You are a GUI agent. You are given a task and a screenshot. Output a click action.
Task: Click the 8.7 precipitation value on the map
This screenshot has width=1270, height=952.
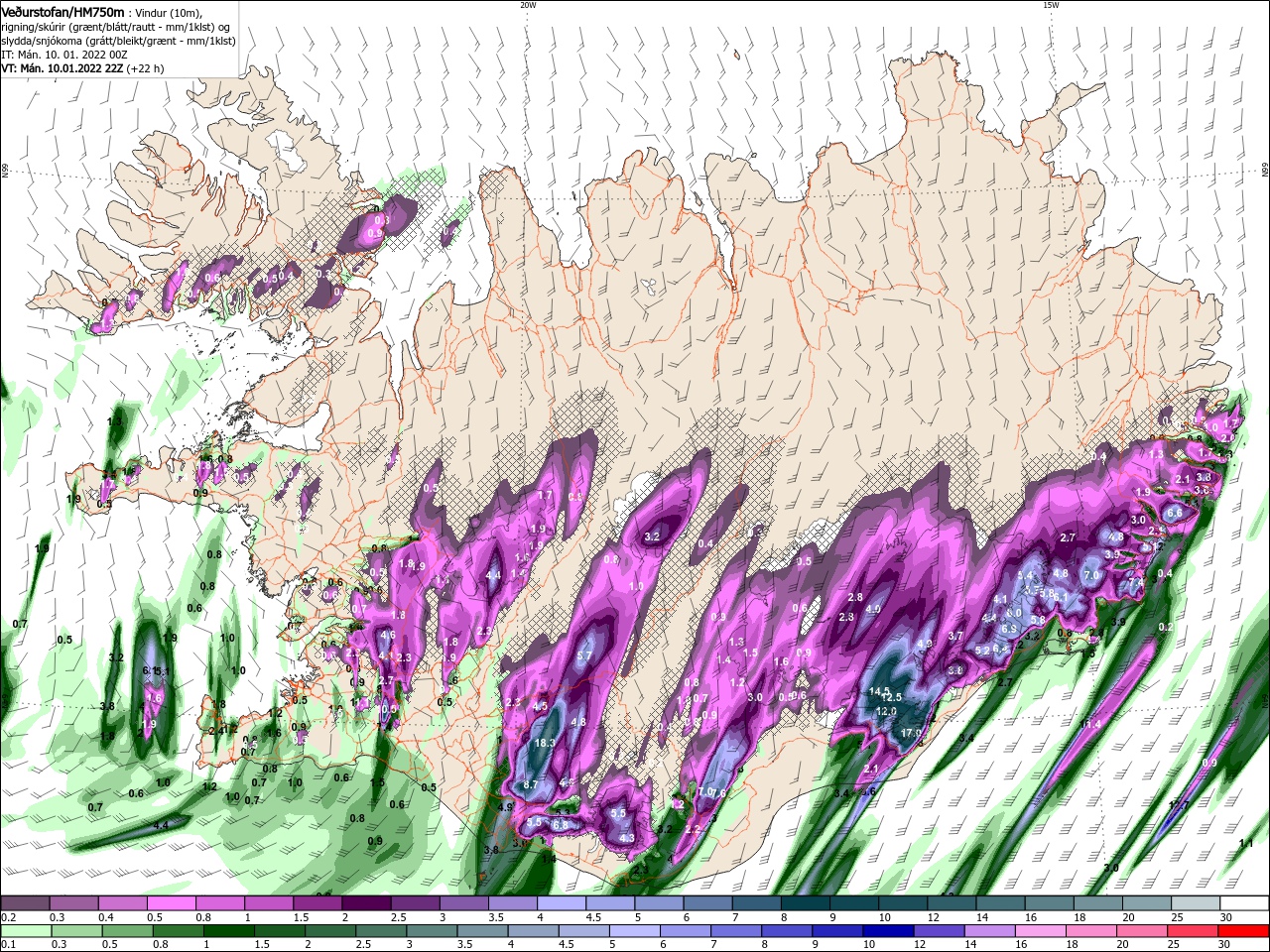pos(530,784)
